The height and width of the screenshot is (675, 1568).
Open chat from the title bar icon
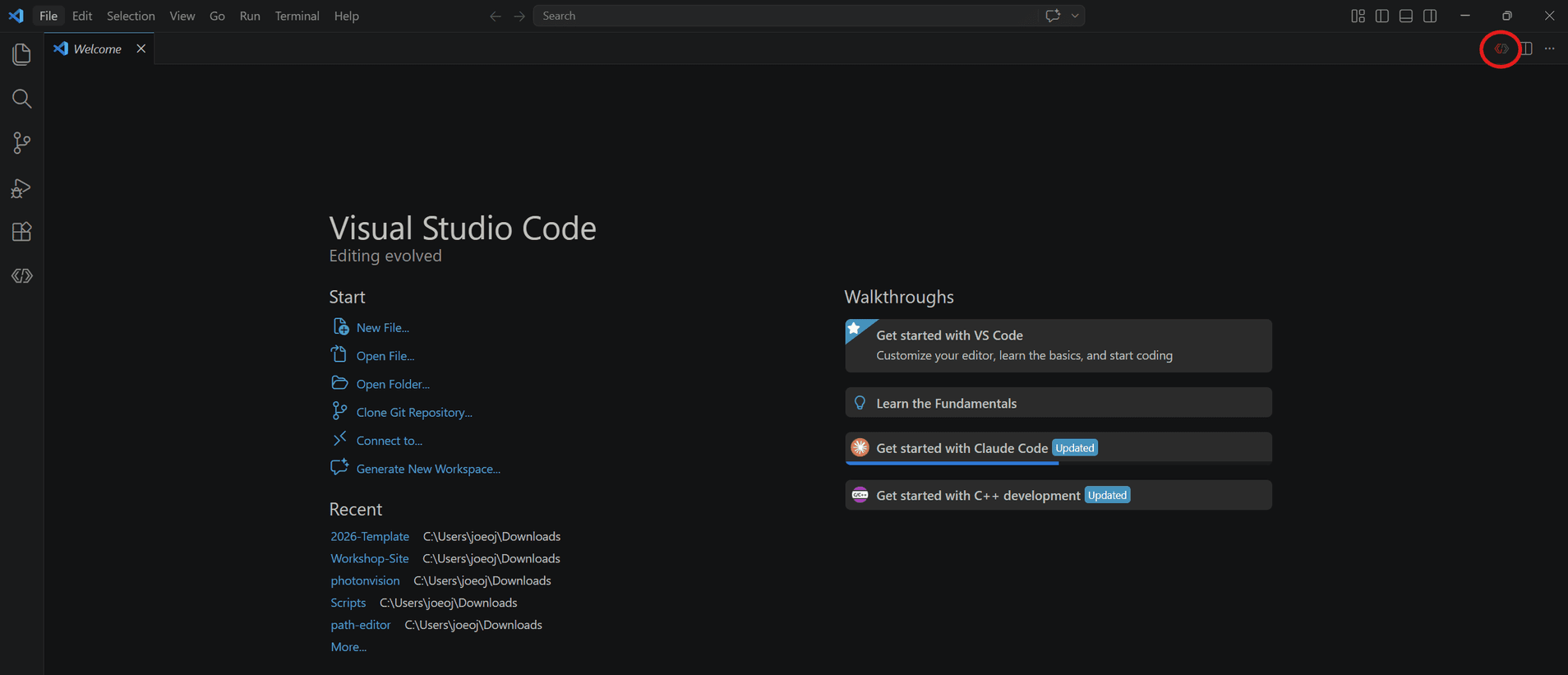click(x=1053, y=16)
